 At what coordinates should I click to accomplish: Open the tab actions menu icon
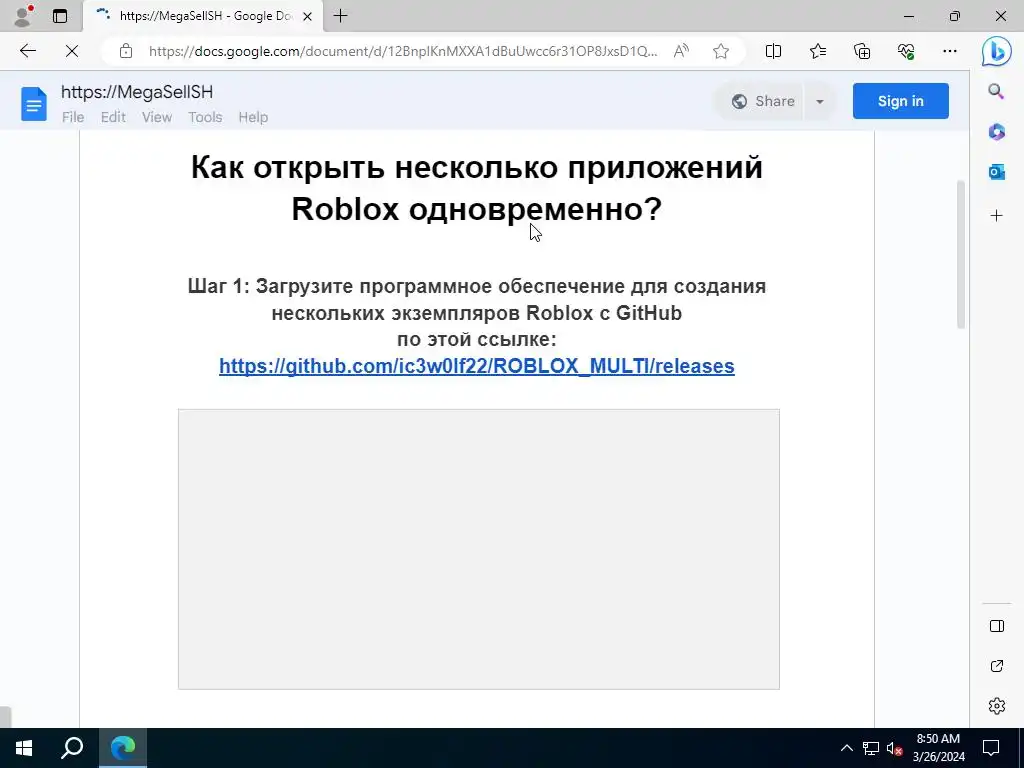(60, 16)
